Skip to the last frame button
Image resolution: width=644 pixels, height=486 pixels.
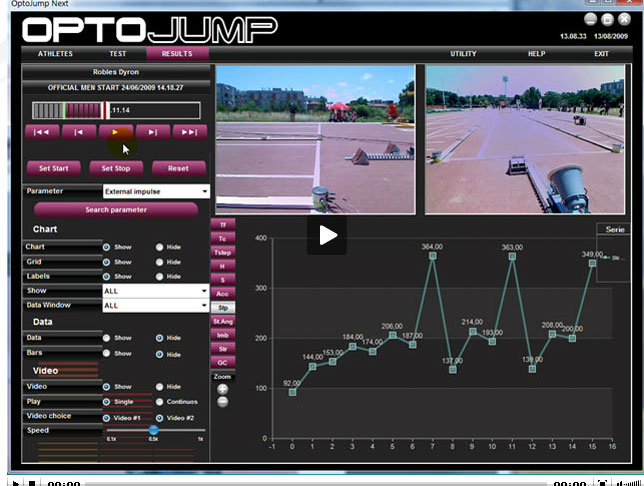[190, 132]
